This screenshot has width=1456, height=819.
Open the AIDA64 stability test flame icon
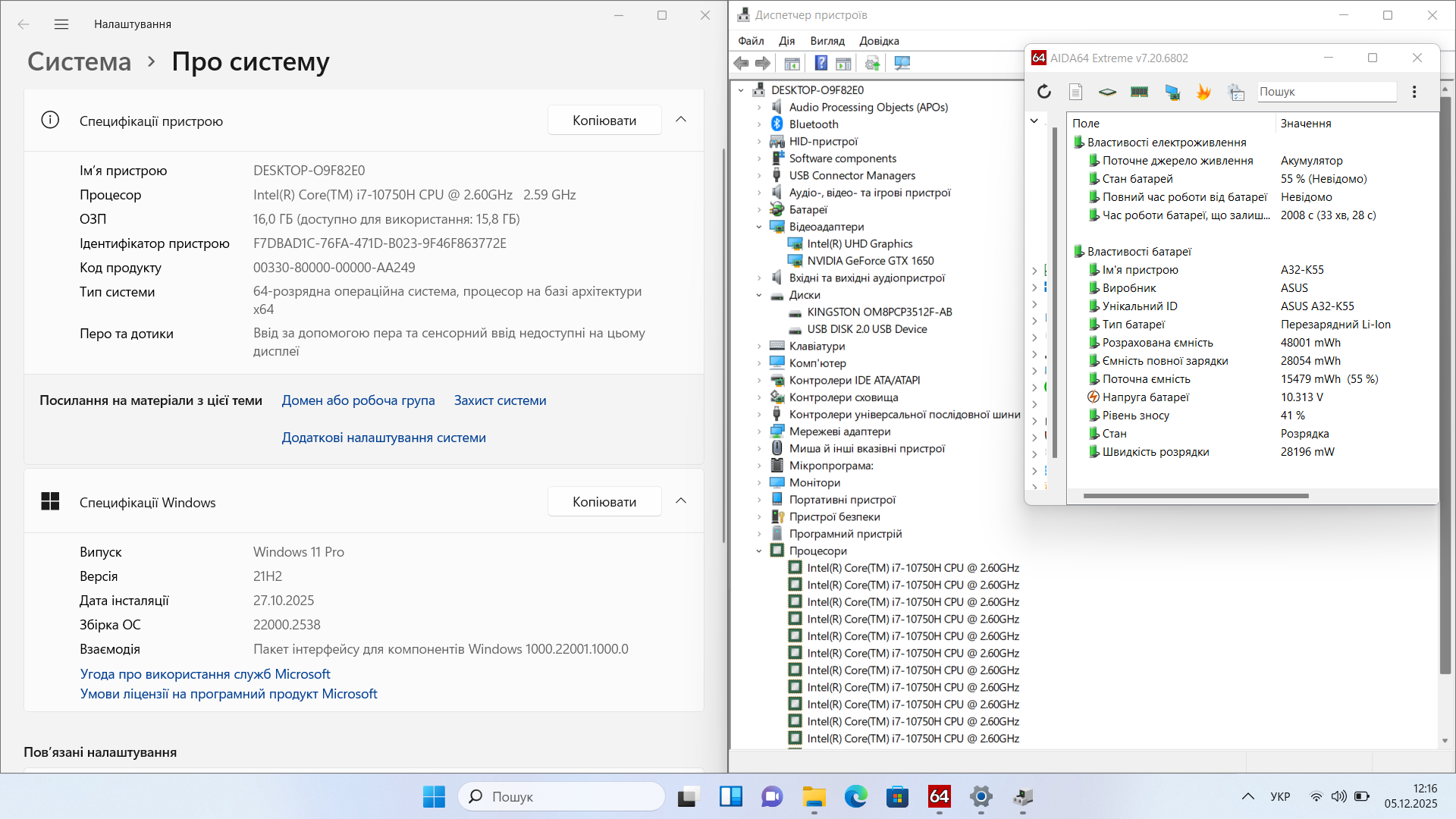click(1203, 92)
